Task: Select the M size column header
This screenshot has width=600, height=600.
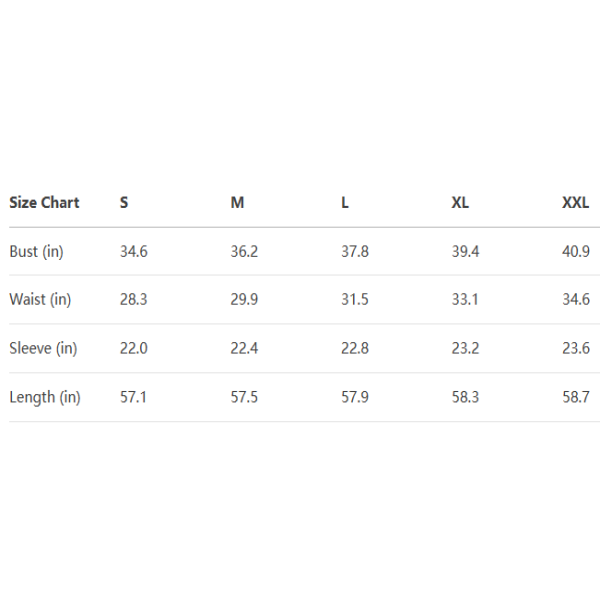Action: [237, 203]
